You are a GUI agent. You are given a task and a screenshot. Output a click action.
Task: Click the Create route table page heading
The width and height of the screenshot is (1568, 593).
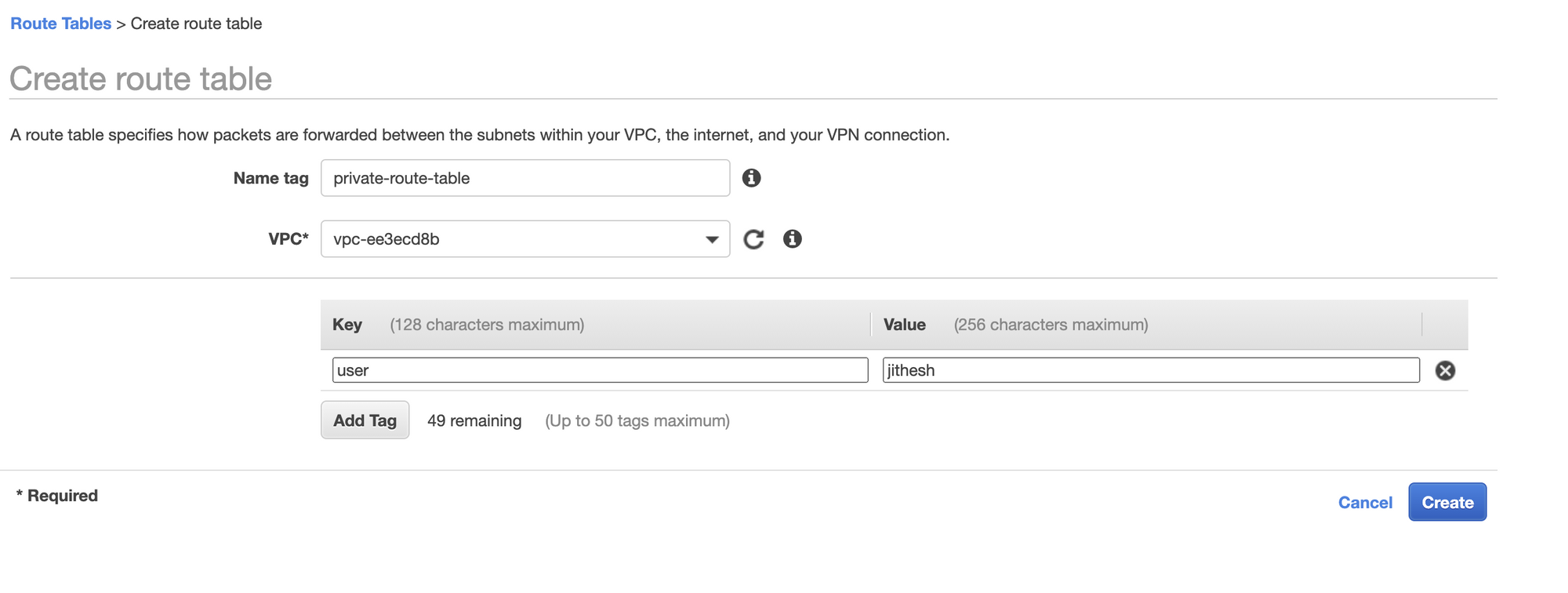141,79
